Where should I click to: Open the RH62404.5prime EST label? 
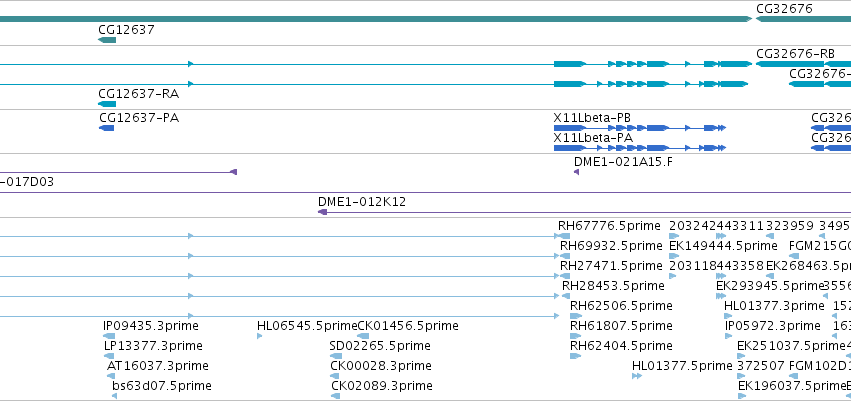tap(621, 346)
